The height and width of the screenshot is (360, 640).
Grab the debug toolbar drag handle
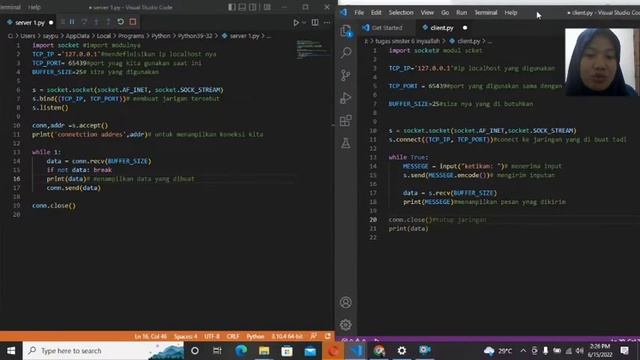(62, 22)
